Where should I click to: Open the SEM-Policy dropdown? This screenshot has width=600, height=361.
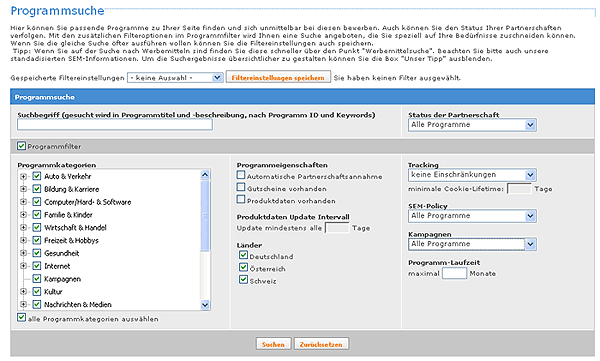(472, 216)
